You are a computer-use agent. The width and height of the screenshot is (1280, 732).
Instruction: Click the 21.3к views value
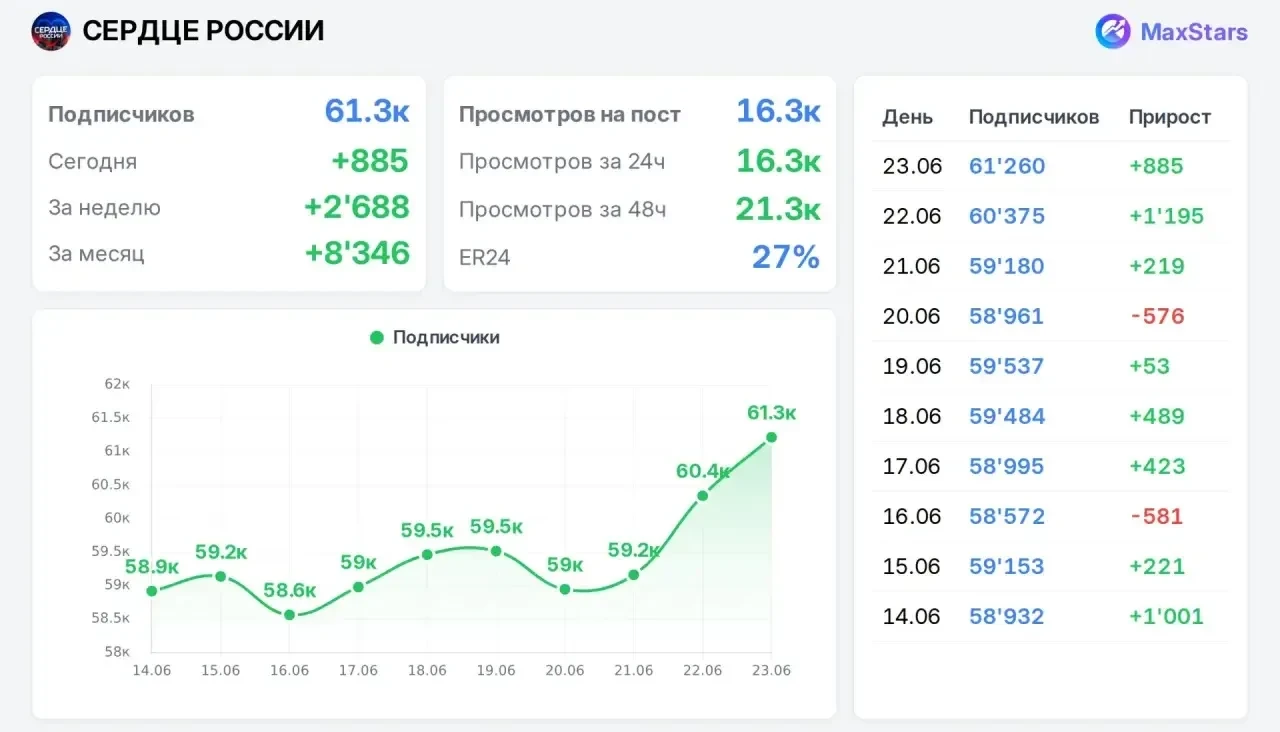pyautogui.click(x=778, y=208)
